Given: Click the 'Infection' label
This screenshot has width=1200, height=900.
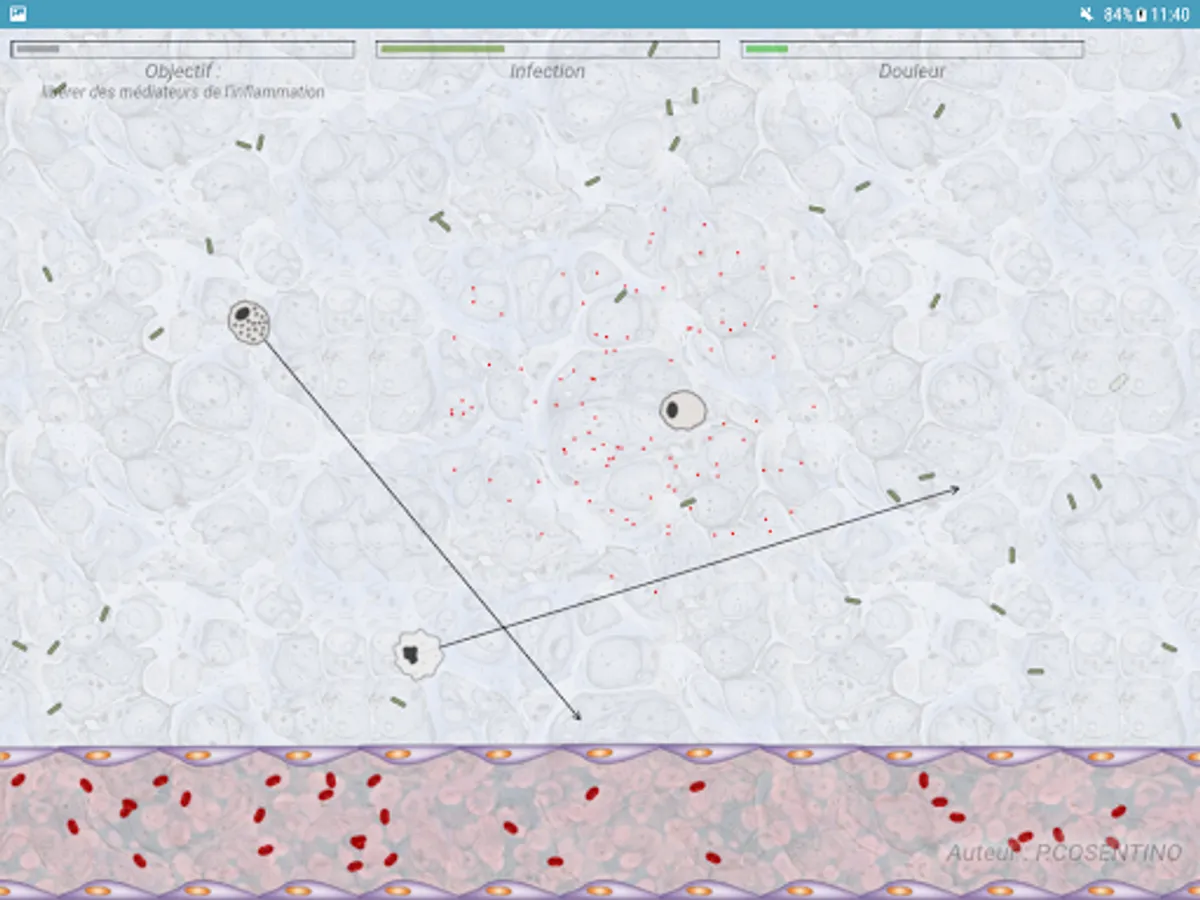Looking at the screenshot, I should tap(547, 71).
